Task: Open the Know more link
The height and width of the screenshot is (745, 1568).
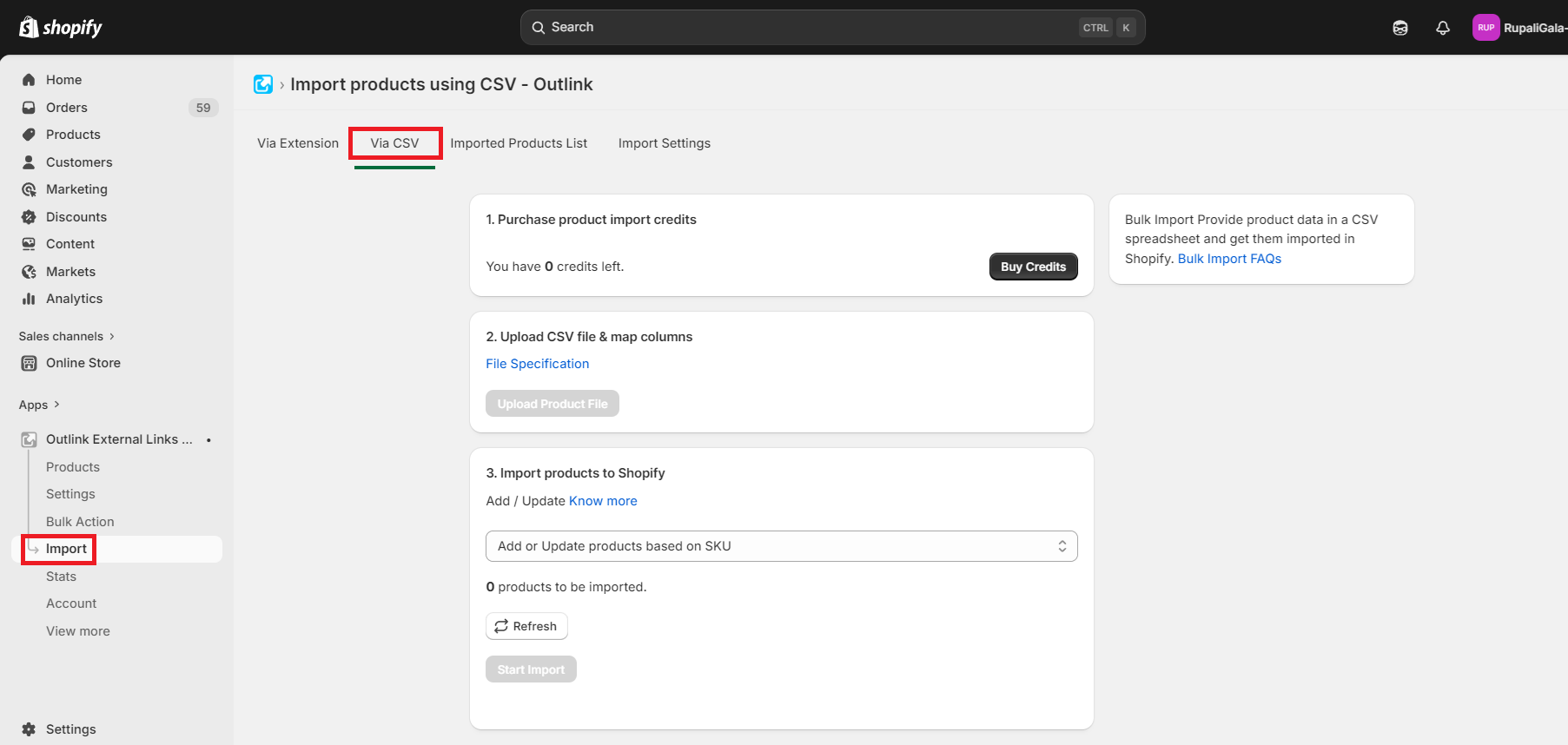Action: [603, 501]
